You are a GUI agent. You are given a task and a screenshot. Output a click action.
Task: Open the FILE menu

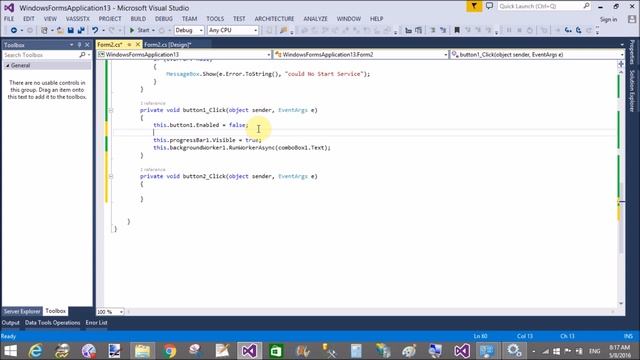pyautogui.click(x=9, y=19)
